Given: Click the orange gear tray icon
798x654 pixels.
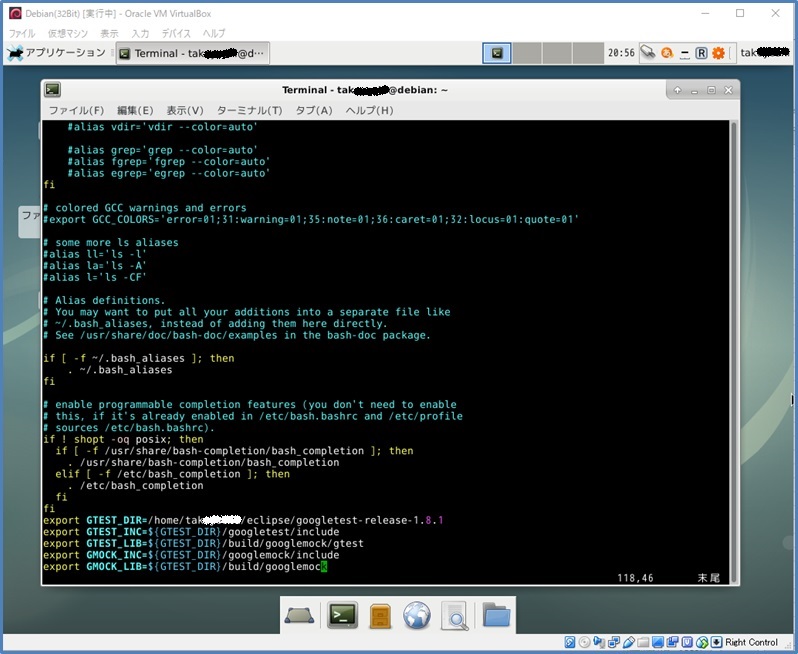Looking at the screenshot, I should coord(718,53).
